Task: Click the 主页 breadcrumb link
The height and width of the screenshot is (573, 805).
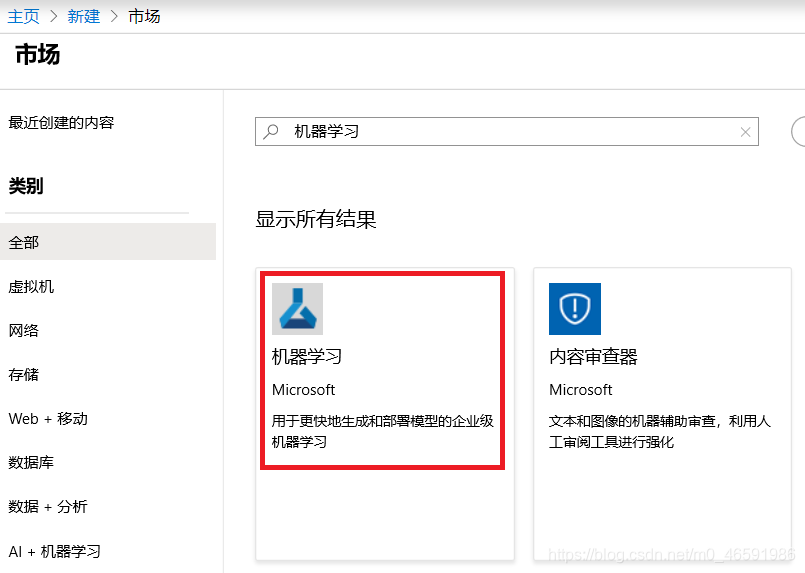Action: coord(23,16)
